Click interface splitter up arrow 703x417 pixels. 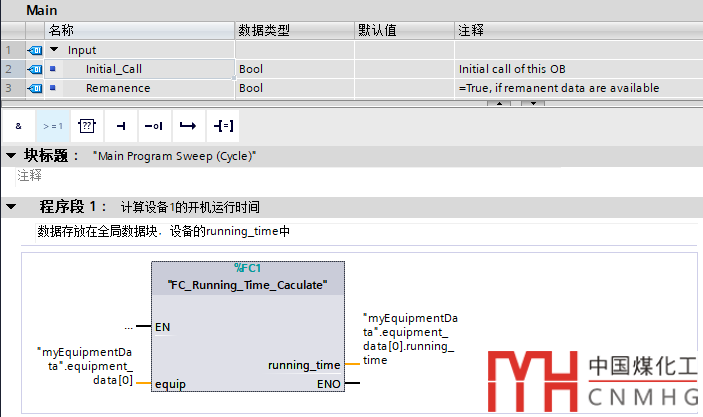(499, 104)
